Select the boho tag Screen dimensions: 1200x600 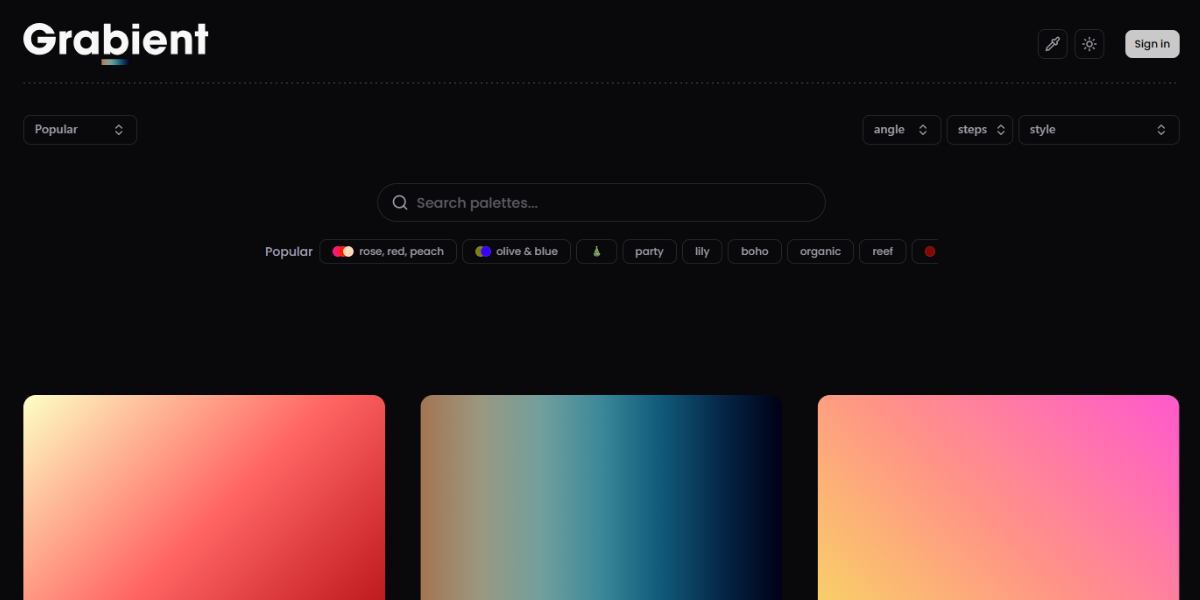(x=754, y=252)
